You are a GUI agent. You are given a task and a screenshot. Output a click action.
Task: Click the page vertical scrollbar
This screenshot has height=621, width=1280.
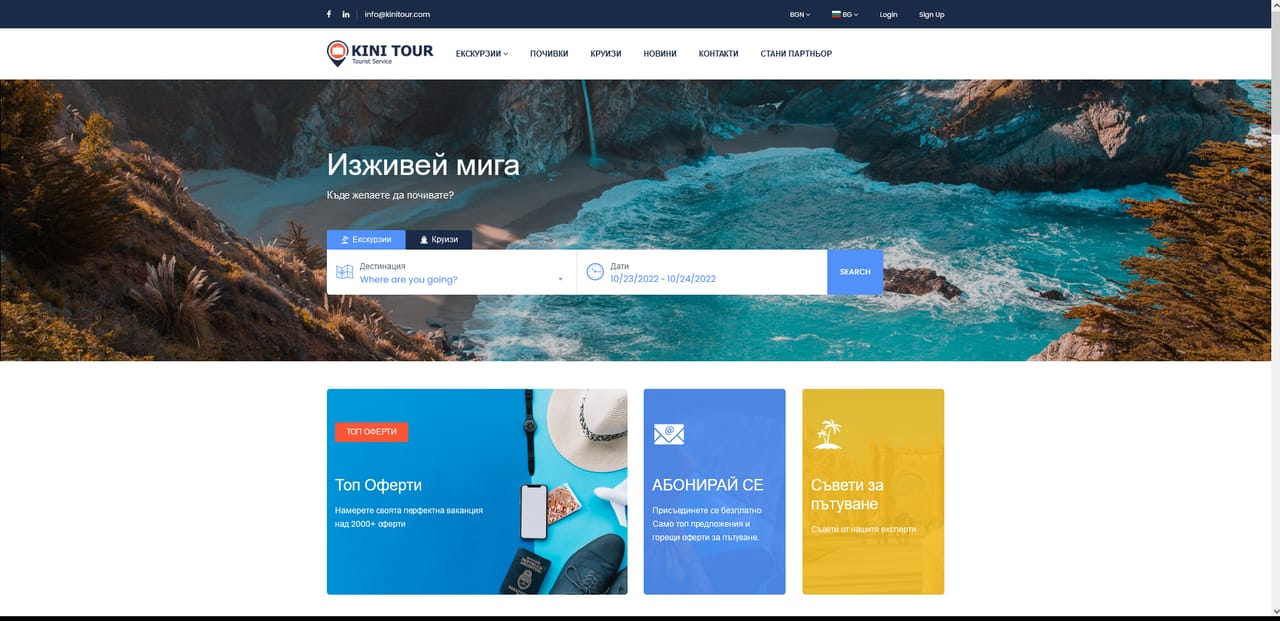(x=1274, y=310)
